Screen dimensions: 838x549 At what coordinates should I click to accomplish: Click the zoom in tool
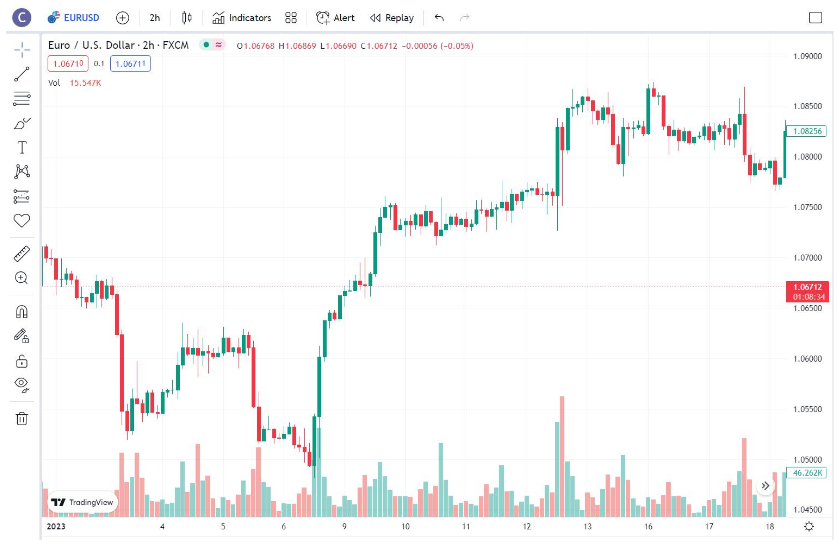point(21,278)
